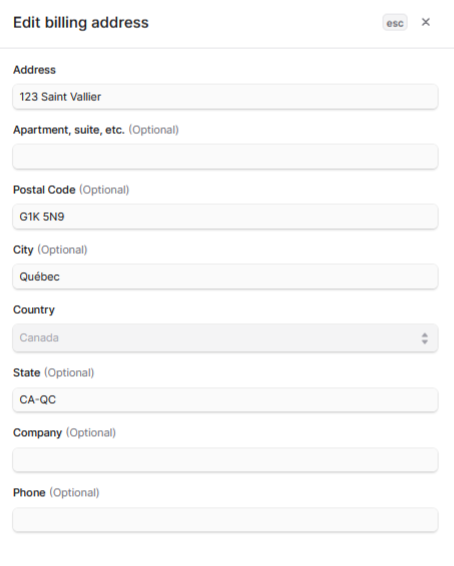The height and width of the screenshot is (566, 454).
Task: Click the esc keyboard shortcut badge
Action: coord(395,22)
